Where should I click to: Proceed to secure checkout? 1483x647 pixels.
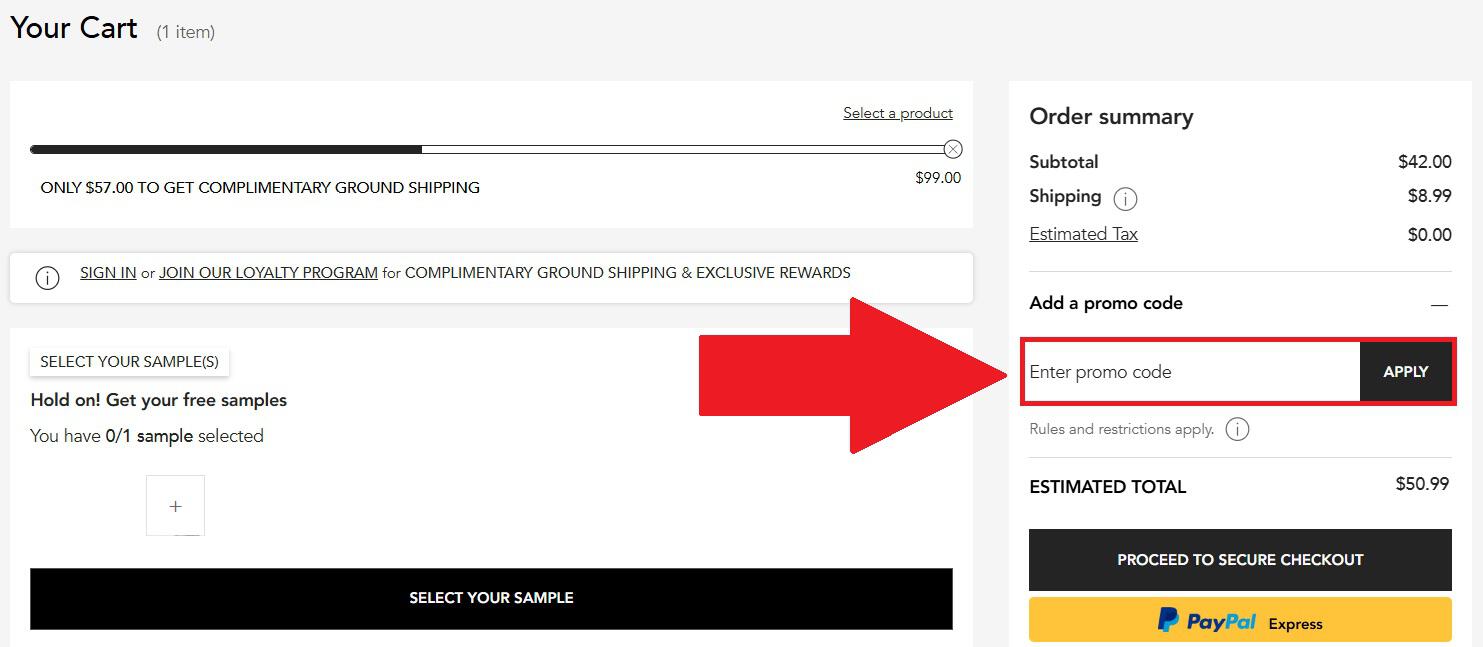point(1240,560)
